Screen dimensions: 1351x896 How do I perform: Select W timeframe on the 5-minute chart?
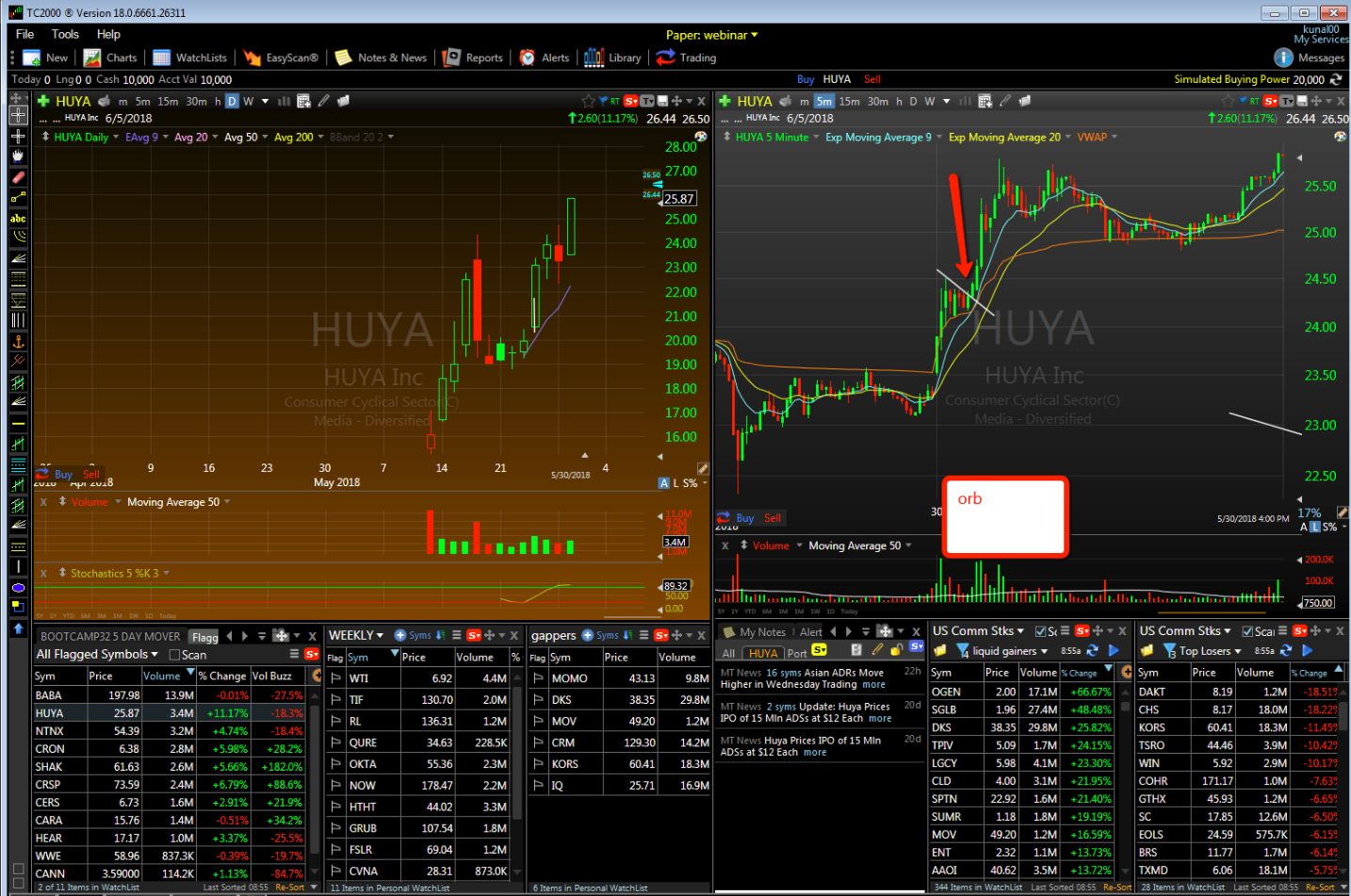tap(930, 102)
